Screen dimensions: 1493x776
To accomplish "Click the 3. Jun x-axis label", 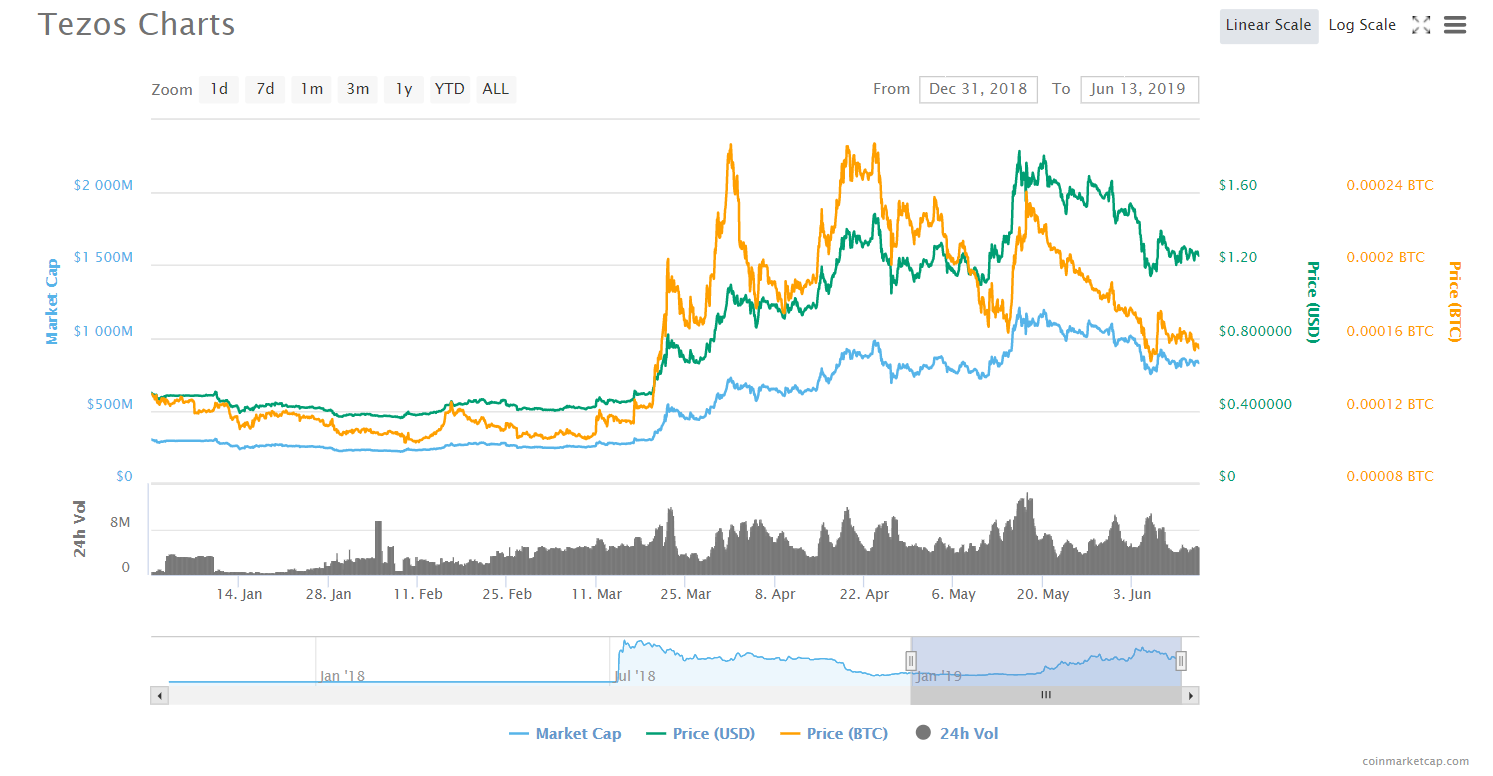I will [1132, 594].
